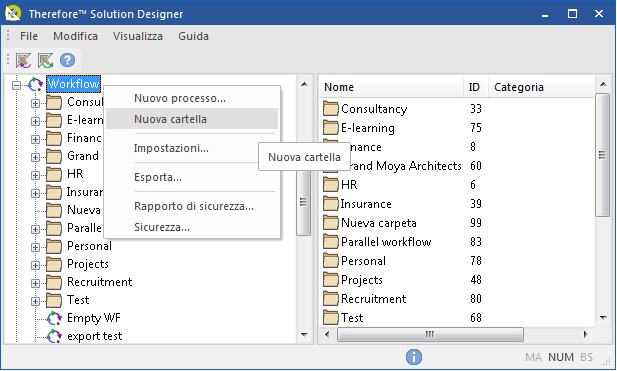Expand the E-learning tree folder

click(x=35, y=121)
